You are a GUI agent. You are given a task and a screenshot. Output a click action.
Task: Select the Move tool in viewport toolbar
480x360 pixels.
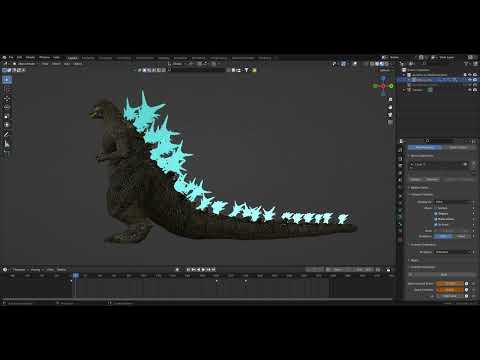(7, 99)
